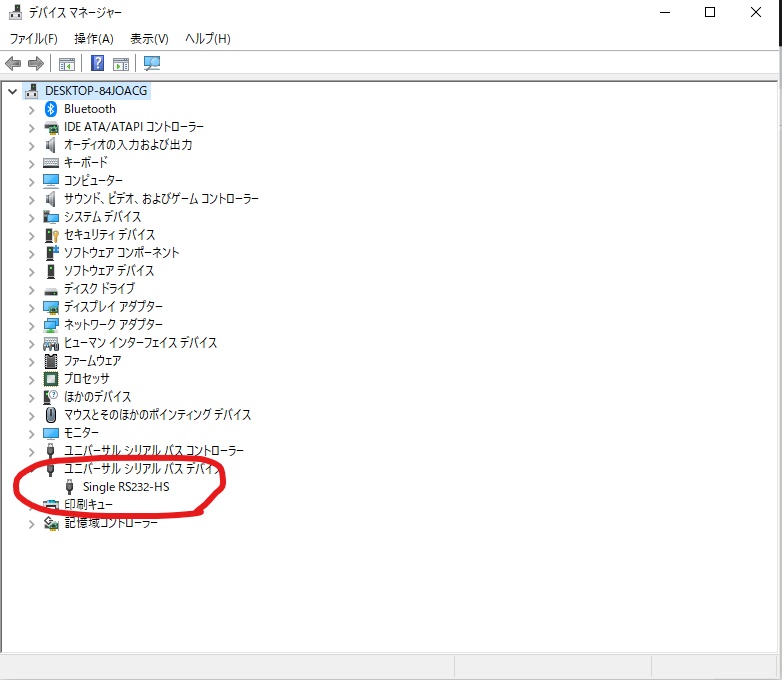The height and width of the screenshot is (680, 782).
Task: Select the 印刷キュー label
Action: click(x=88, y=504)
